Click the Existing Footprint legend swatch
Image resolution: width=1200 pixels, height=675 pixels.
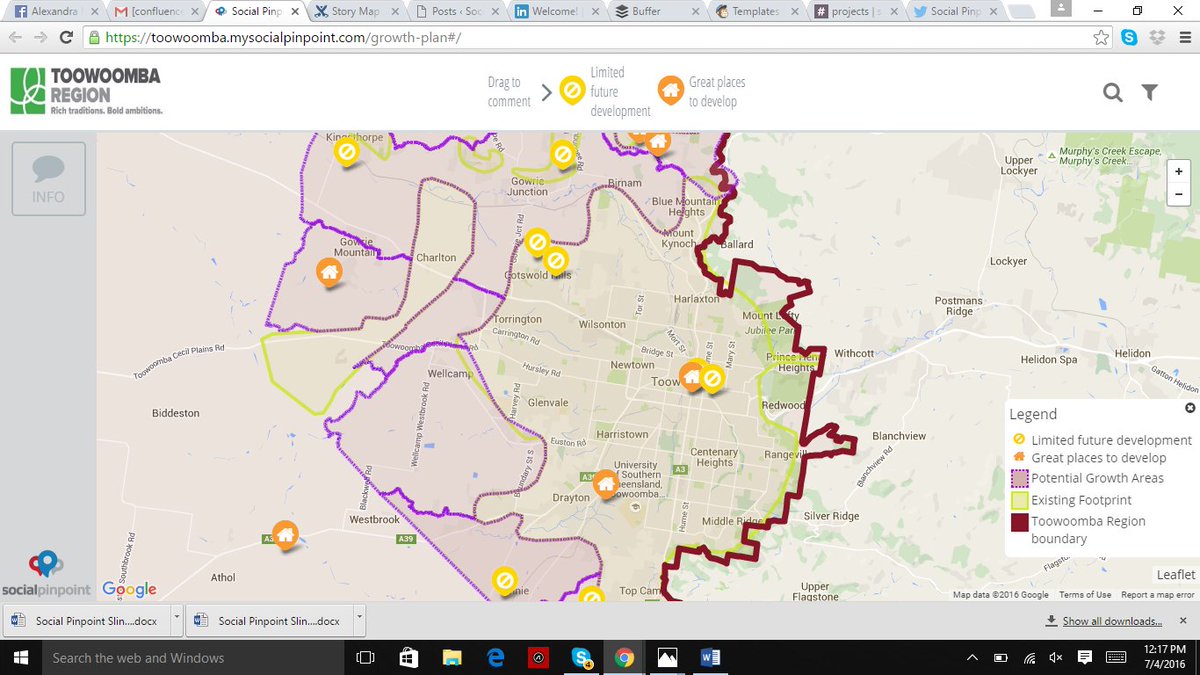[x=1019, y=500]
